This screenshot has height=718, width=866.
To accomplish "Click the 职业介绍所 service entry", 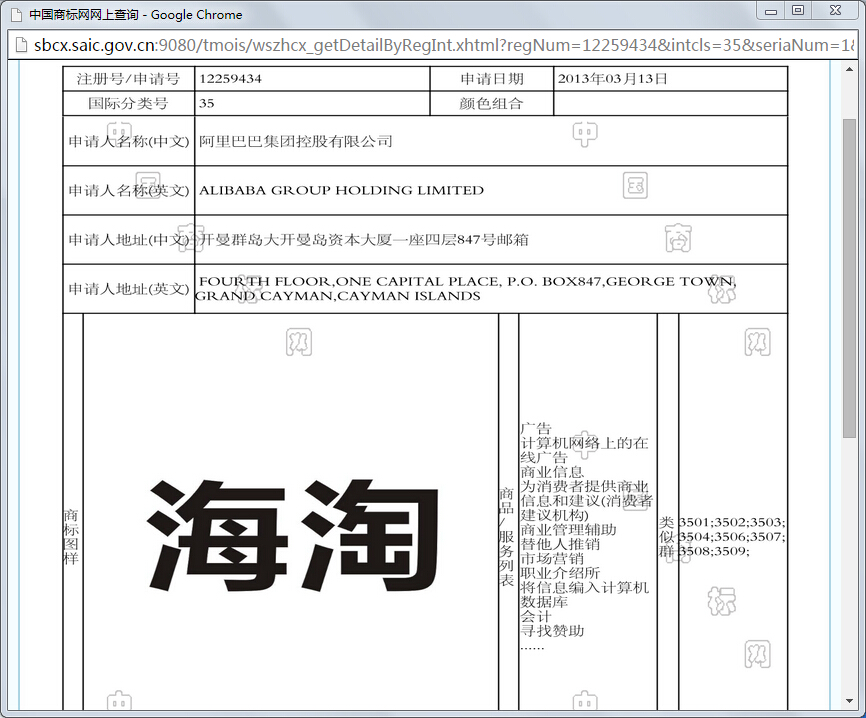I will pos(560,573).
